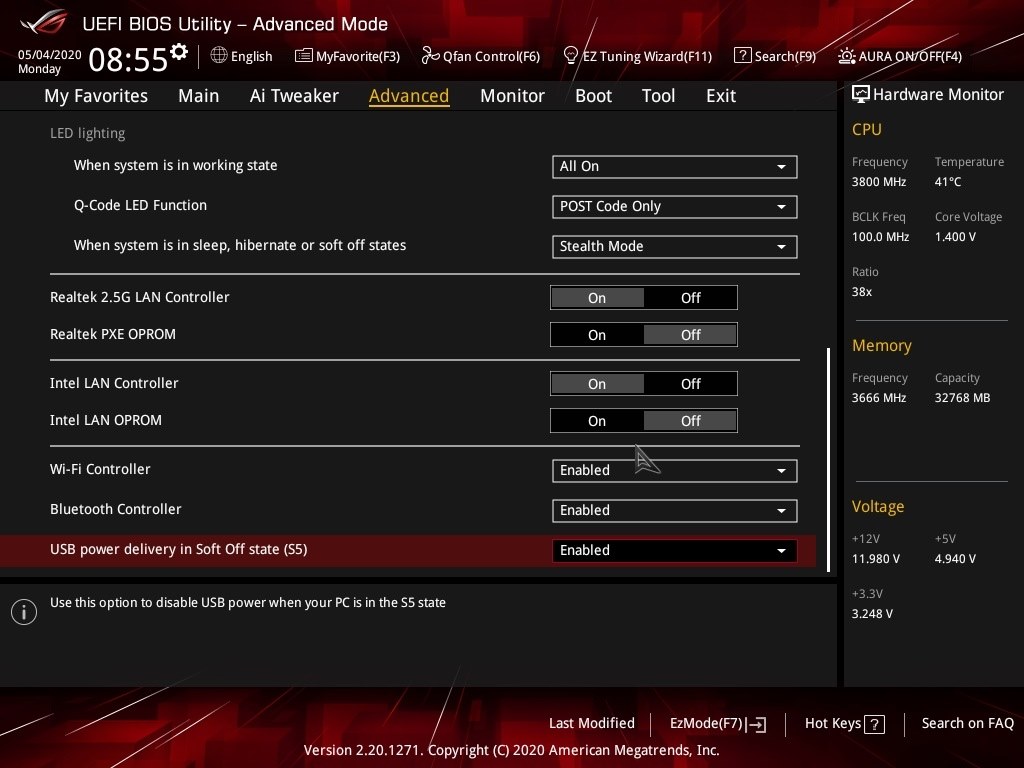This screenshot has width=1024, height=768.
Task: Set Realtek PXE OPROM to Off
Action: coord(690,335)
